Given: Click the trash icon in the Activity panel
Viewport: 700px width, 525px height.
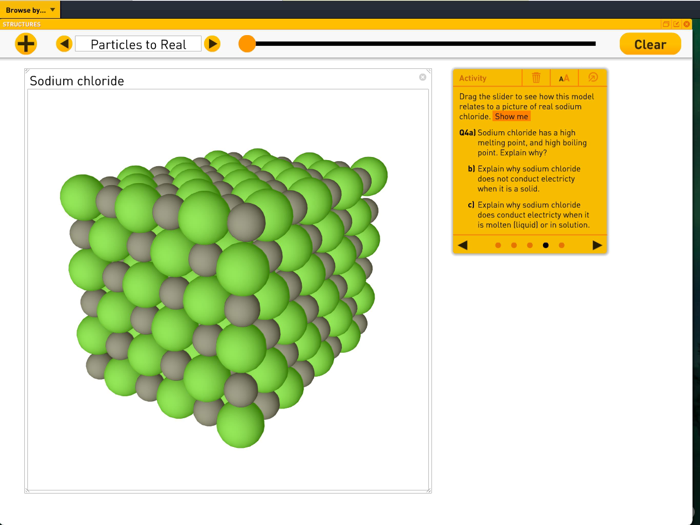Looking at the screenshot, I should pyautogui.click(x=536, y=78).
